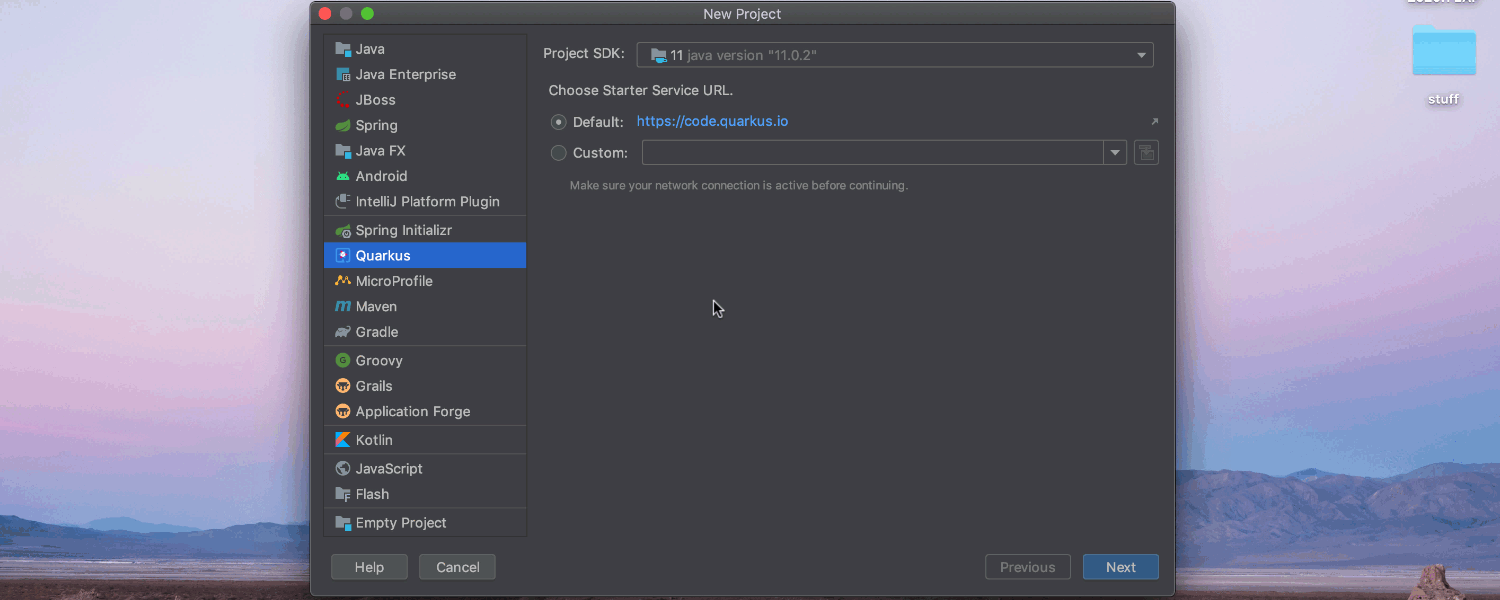This screenshot has width=1500, height=600.
Task: Click the external link arrow icon
Action: (x=1154, y=122)
